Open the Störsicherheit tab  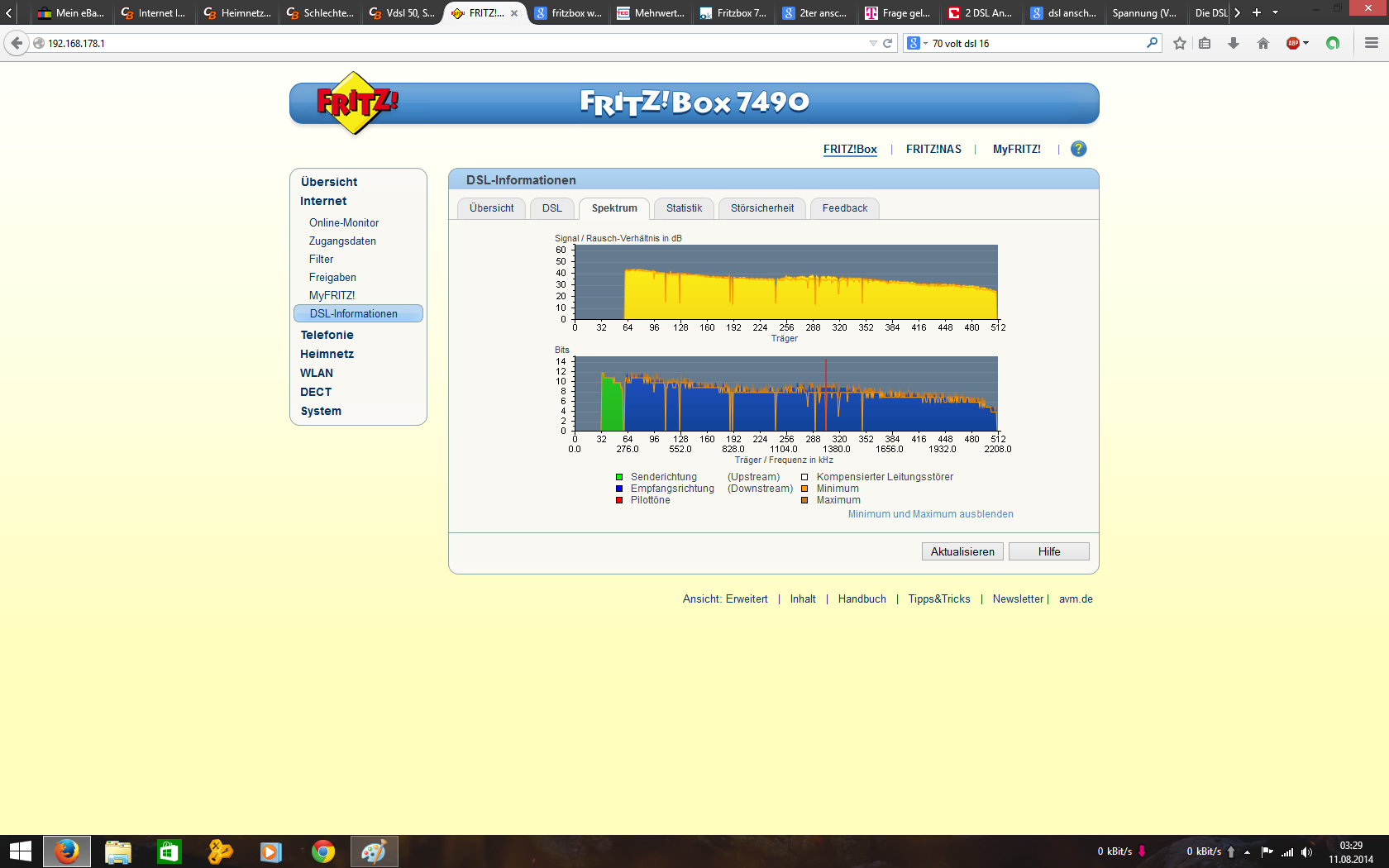pos(762,208)
